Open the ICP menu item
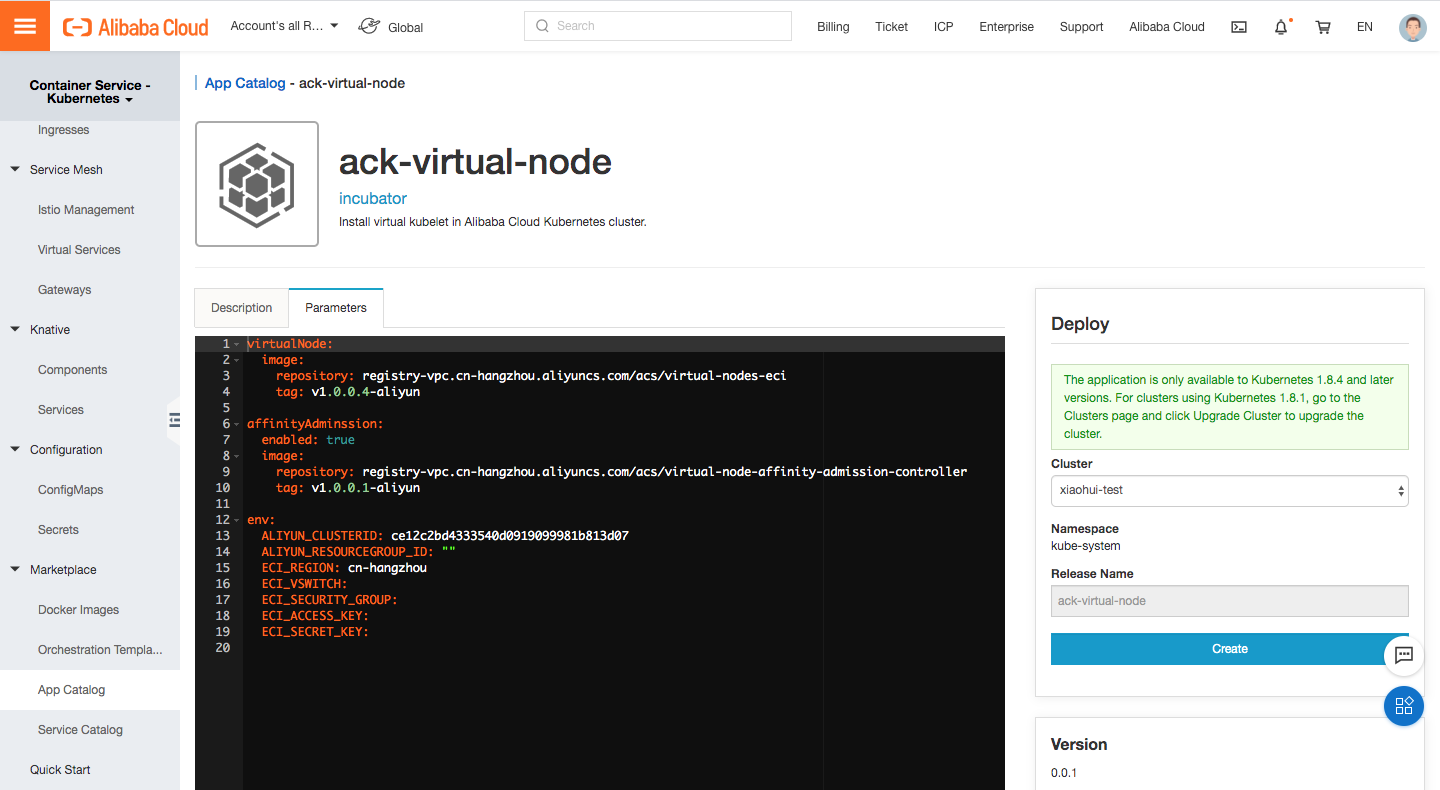The width and height of the screenshot is (1440, 790). click(944, 27)
